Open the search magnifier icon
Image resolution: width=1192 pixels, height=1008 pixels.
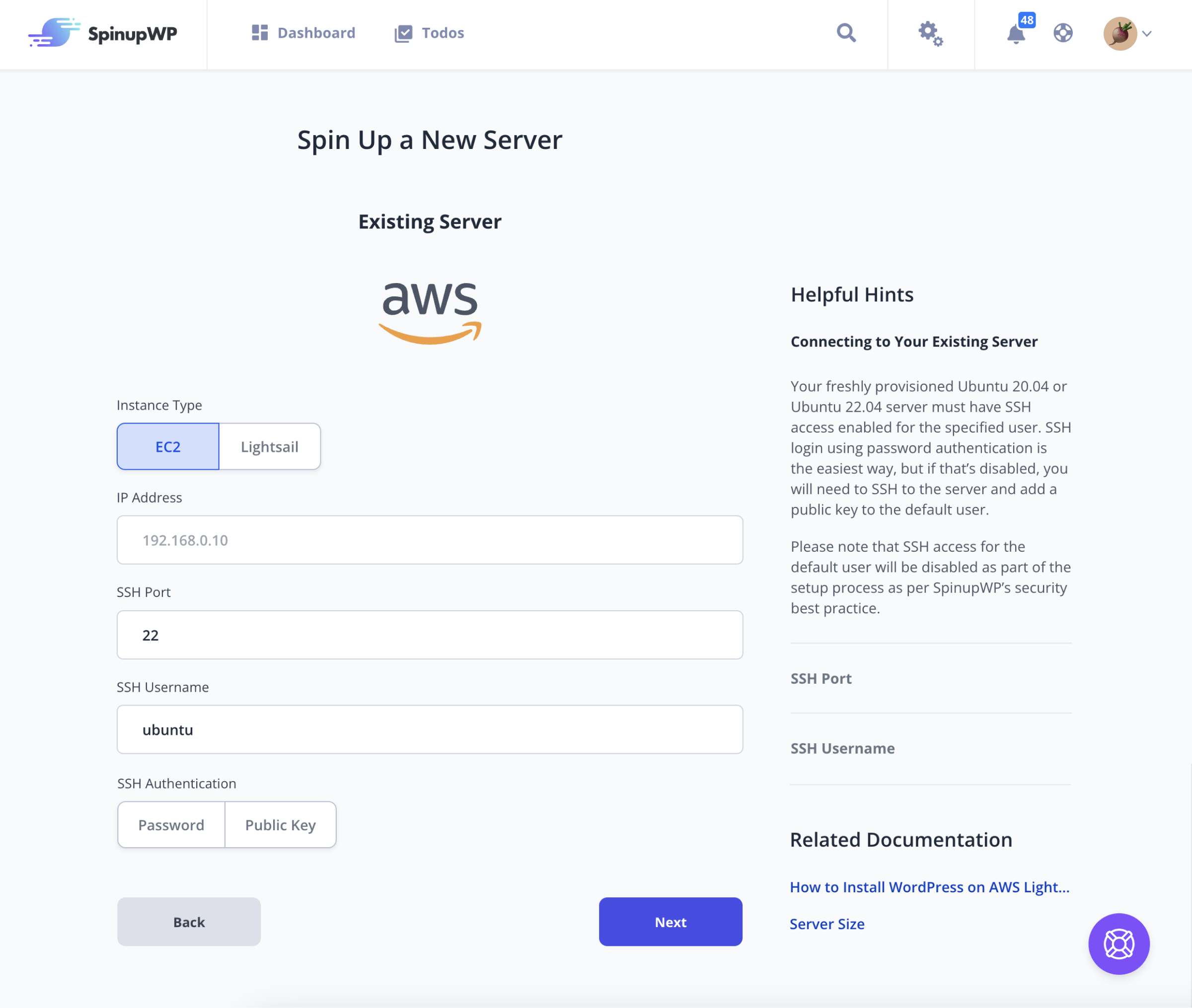(x=846, y=33)
